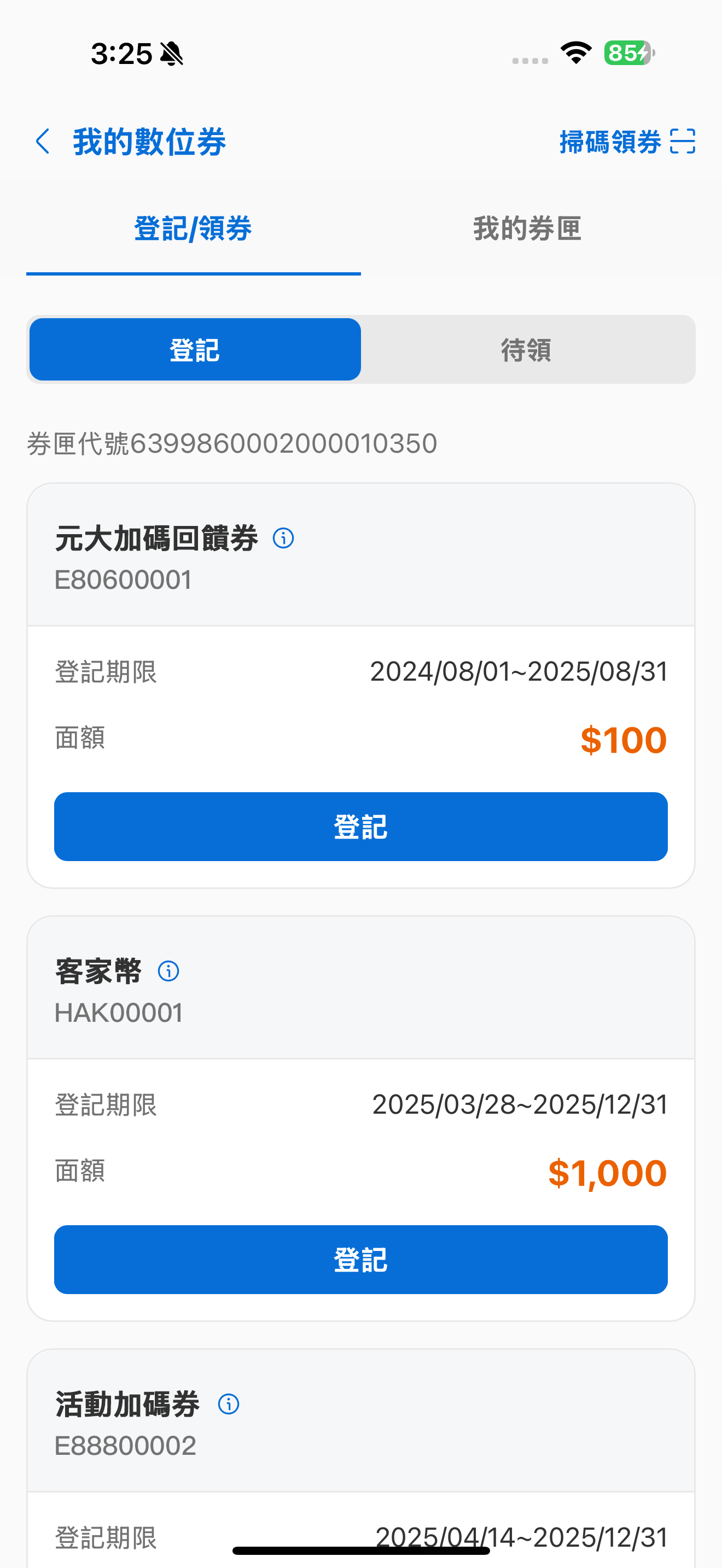Viewport: 722px width, 1568px height.
Task: Tap the scan QR code icon
Action: pyautogui.click(x=682, y=142)
